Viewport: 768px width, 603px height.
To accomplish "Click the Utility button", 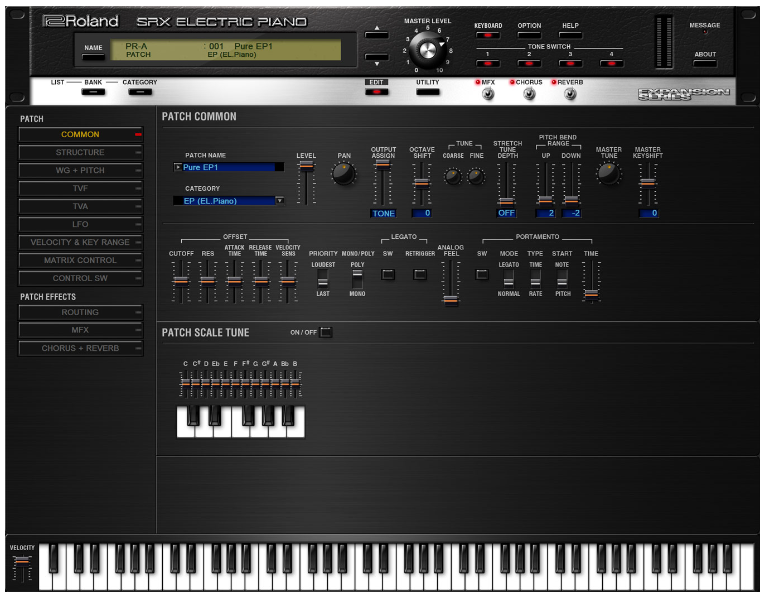I will click(428, 92).
